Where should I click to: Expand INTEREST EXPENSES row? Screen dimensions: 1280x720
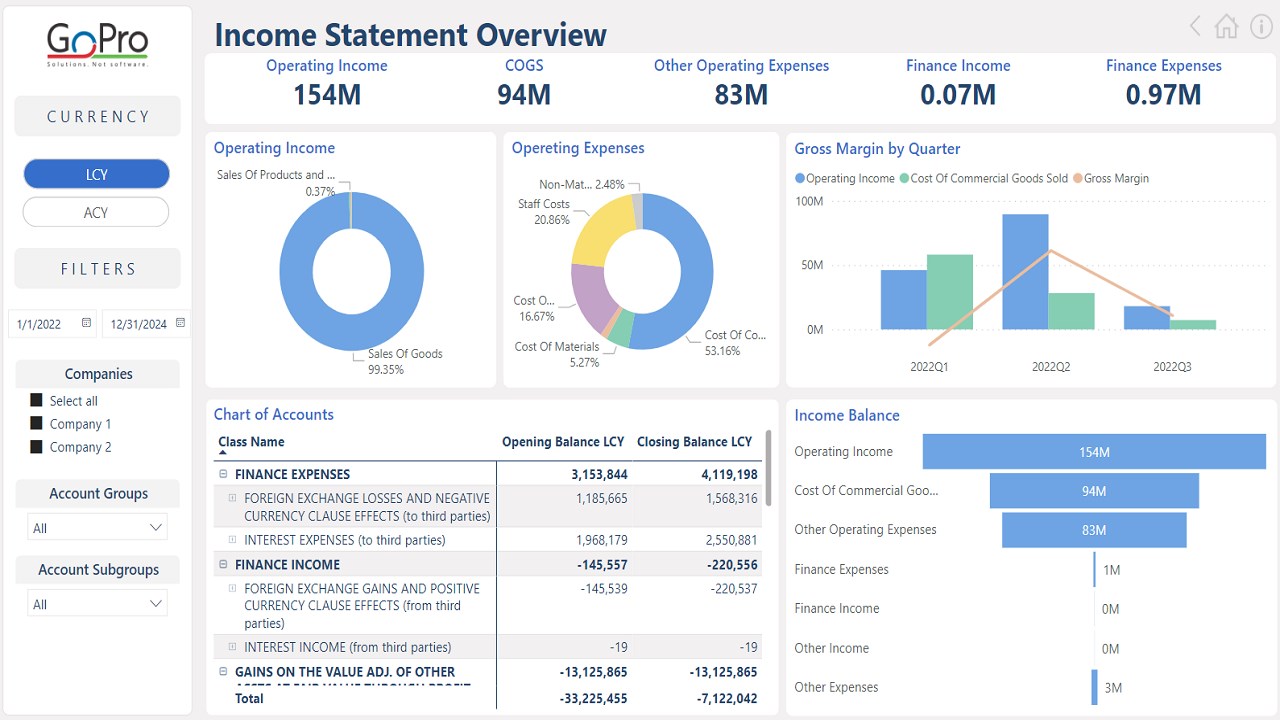(233, 540)
